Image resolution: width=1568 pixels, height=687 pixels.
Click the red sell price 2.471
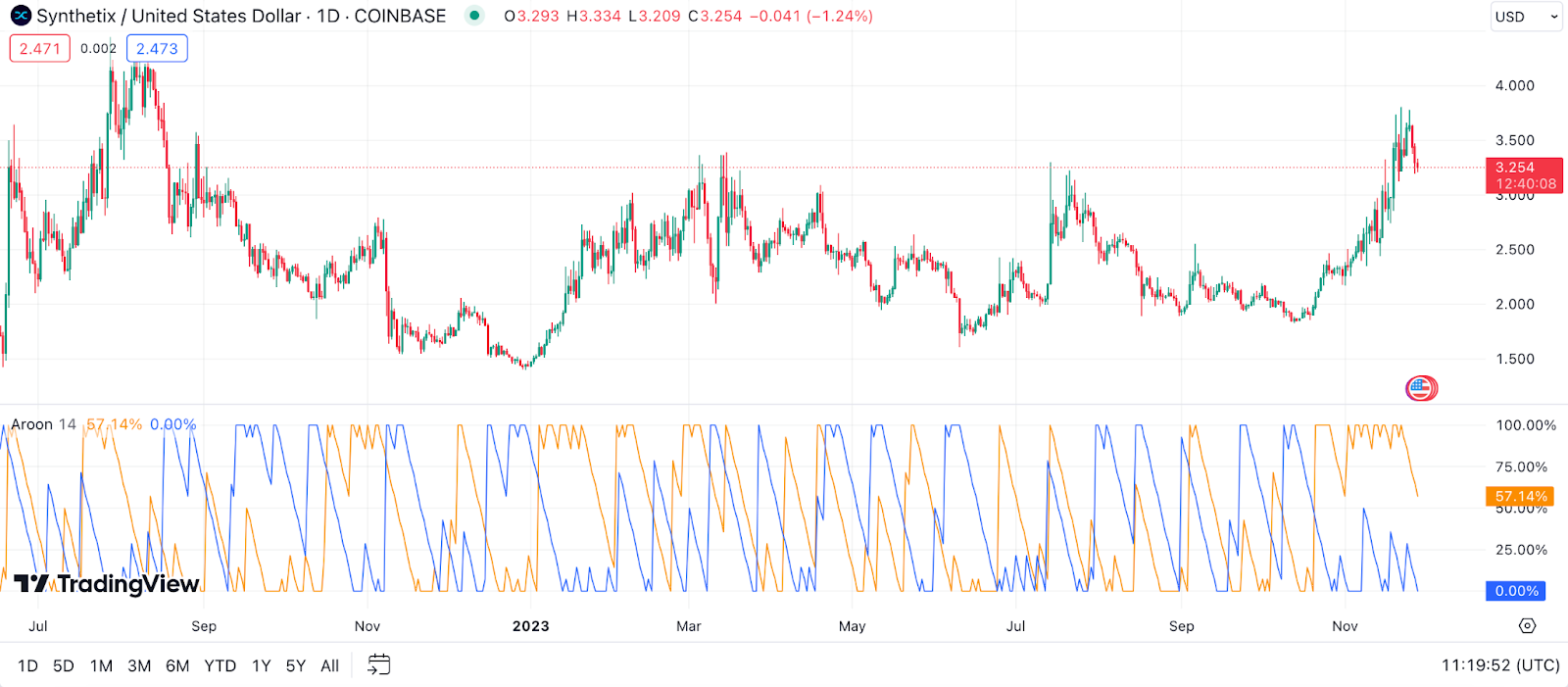click(40, 48)
